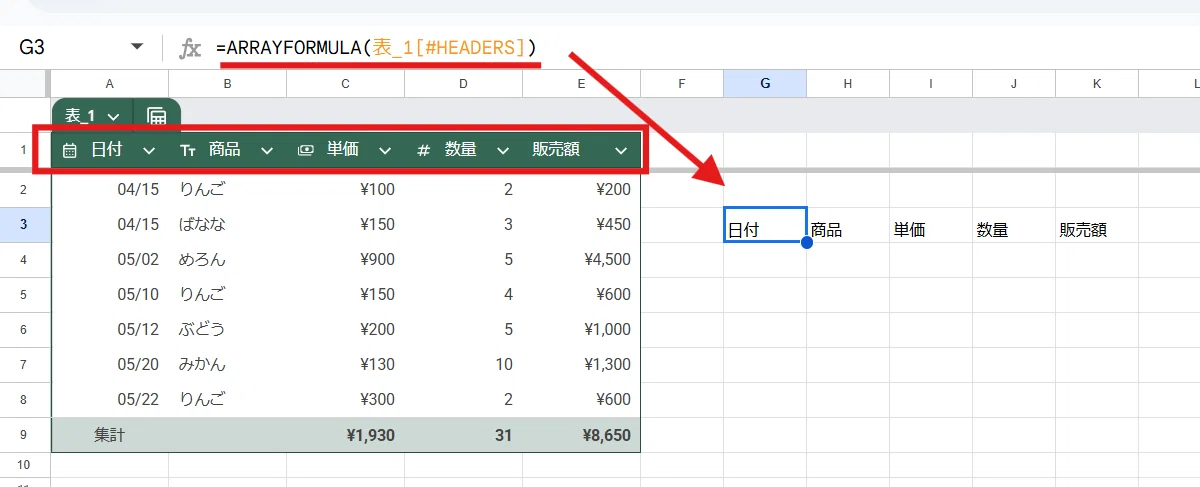Select cell G3 containing 日付
Viewport: 1200px width, 487px height.
tap(765, 225)
